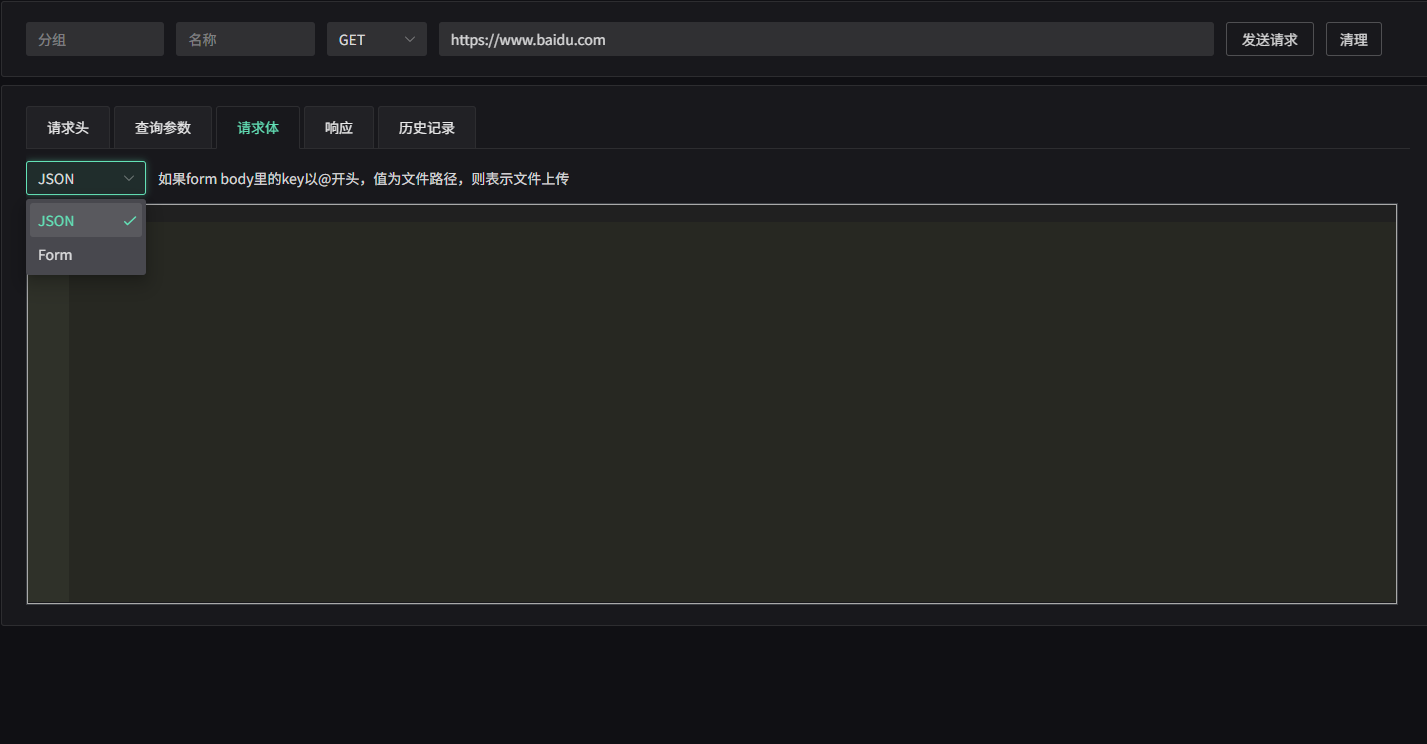Switch to the 请求头 tab
This screenshot has height=744, width=1427.
pyautogui.click(x=68, y=128)
